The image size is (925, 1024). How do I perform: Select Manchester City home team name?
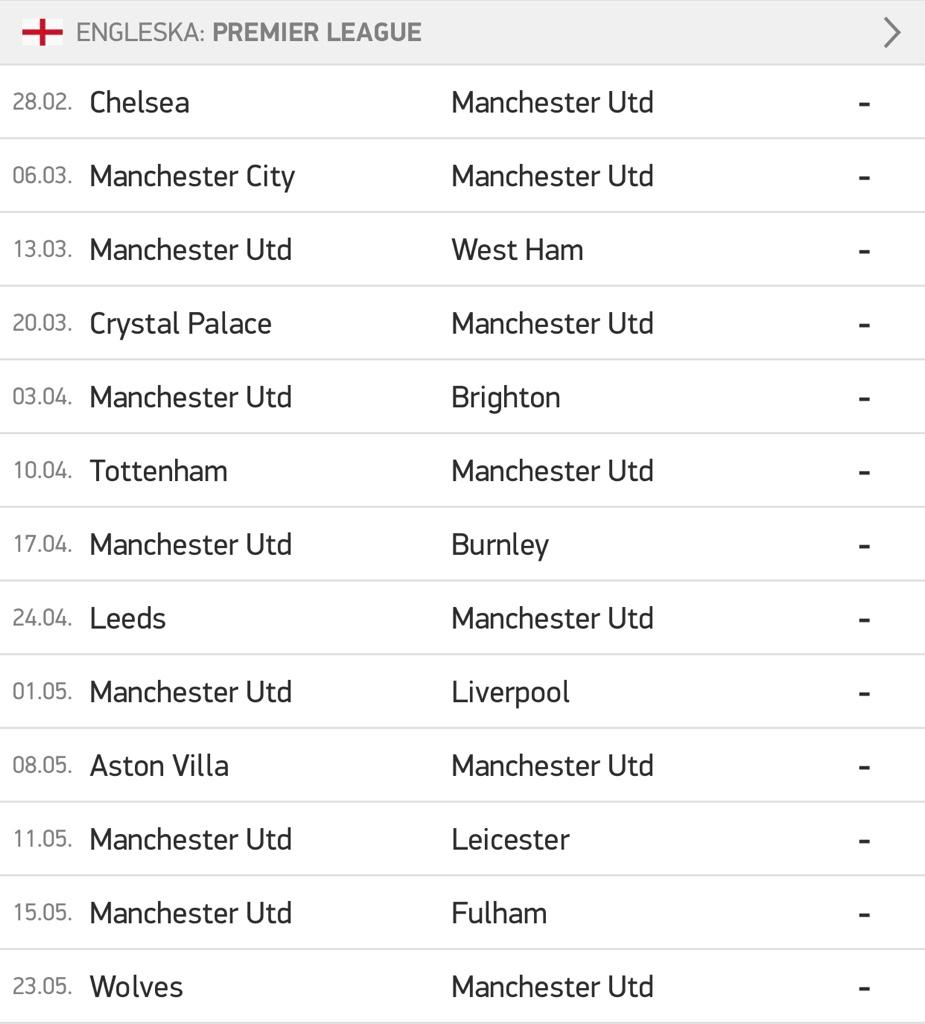click(x=192, y=176)
